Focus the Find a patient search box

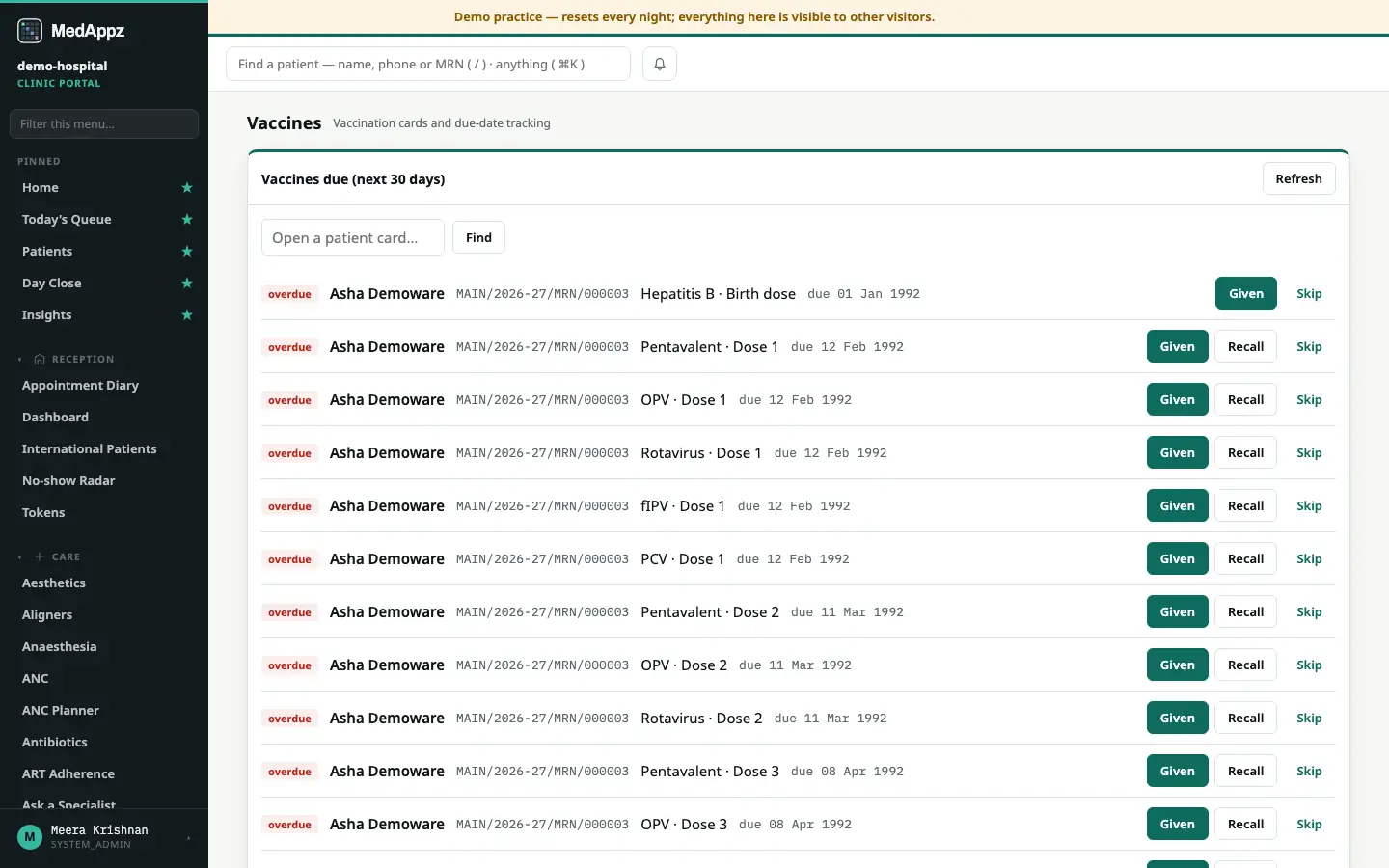coord(428,64)
